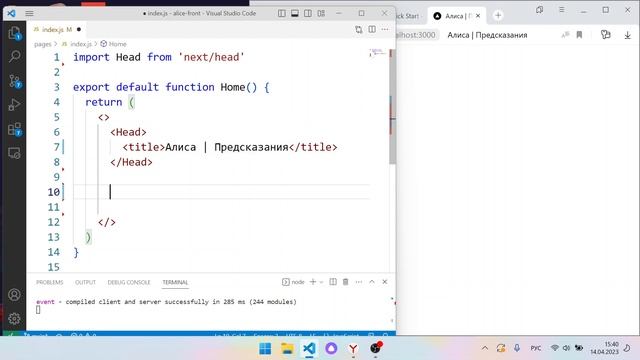This screenshot has height=360, width=640.
Task: Maximize the panel size with chevron
Action: tap(372, 282)
